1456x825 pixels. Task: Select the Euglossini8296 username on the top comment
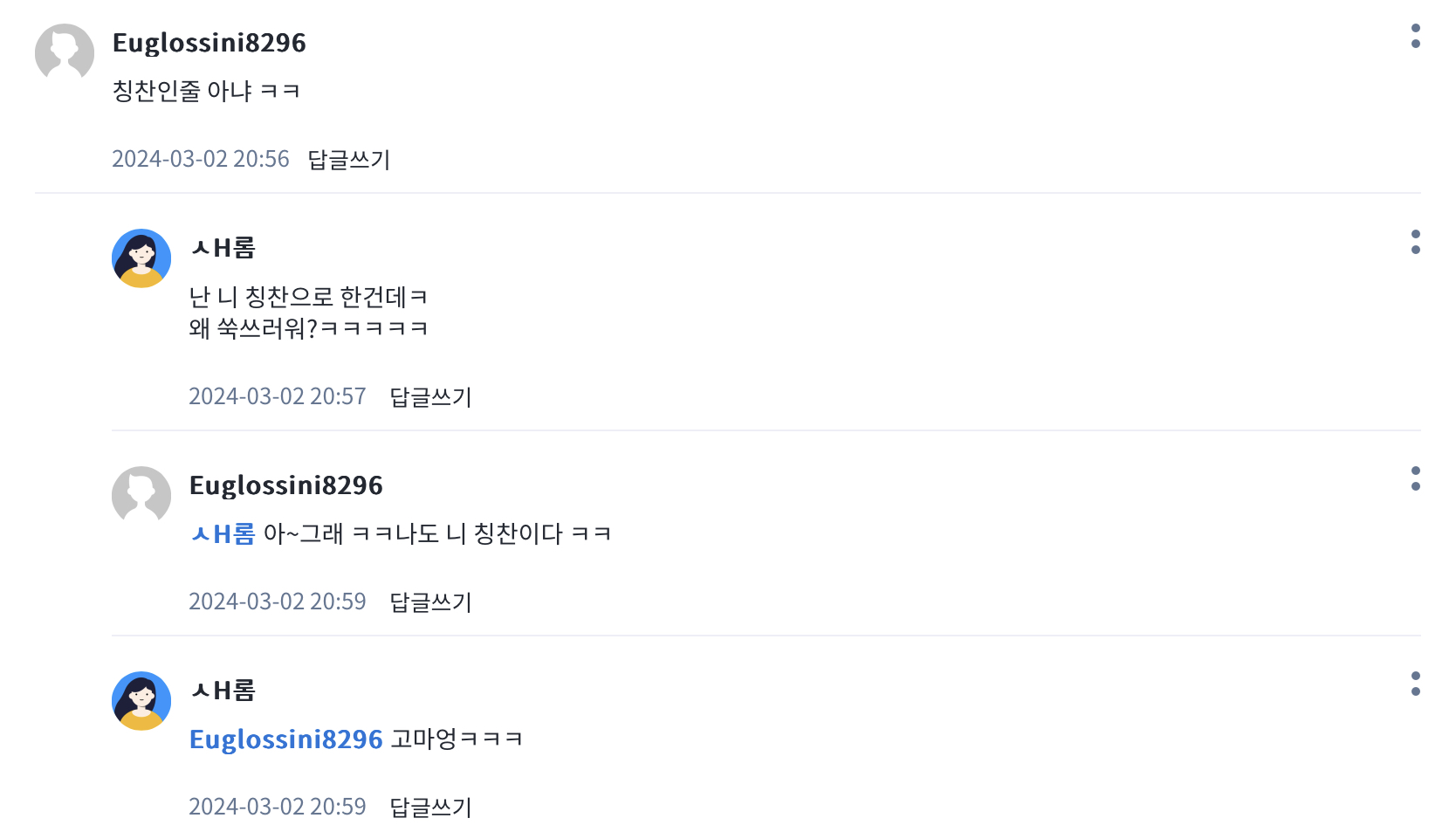209,43
